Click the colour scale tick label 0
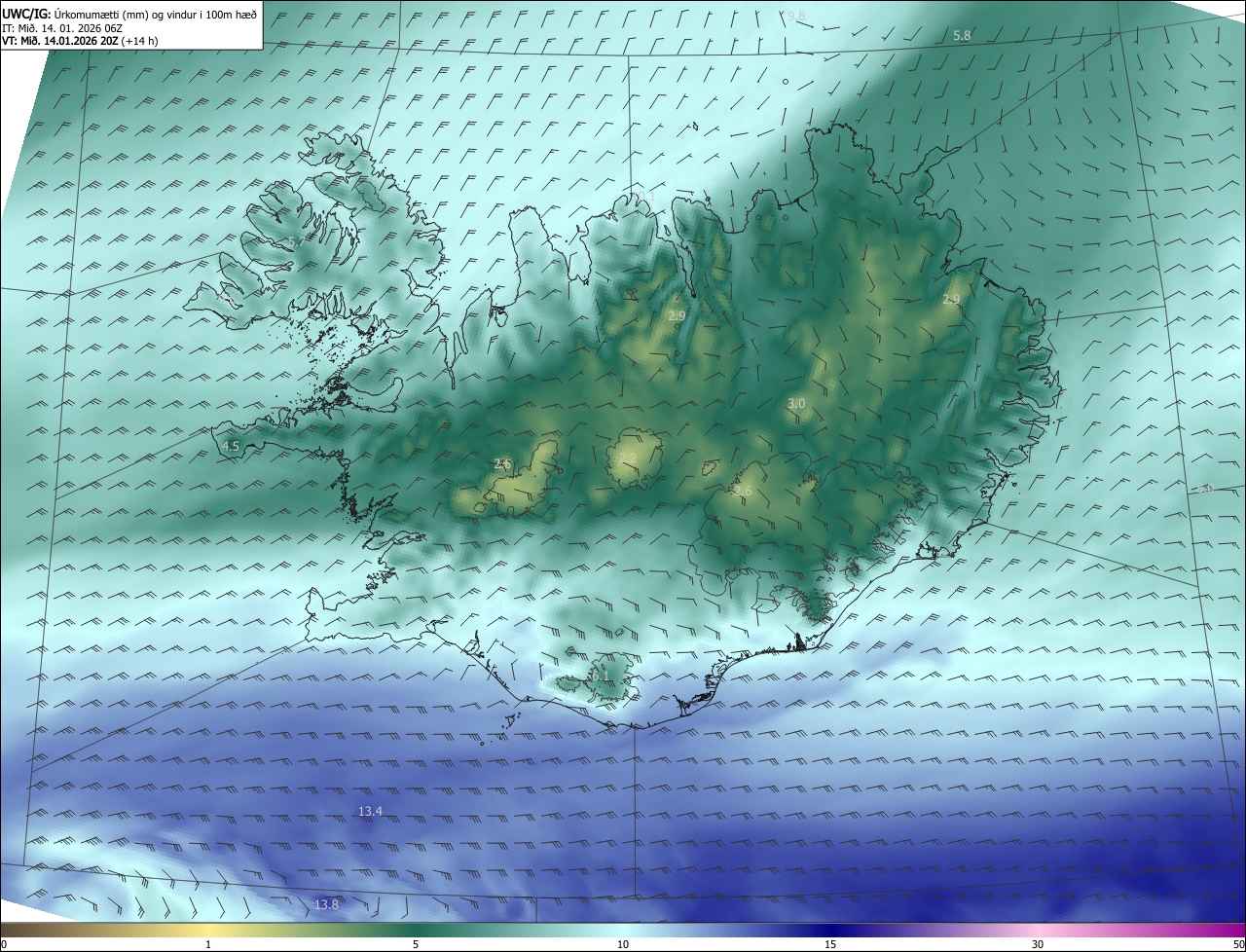Image resolution: width=1246 pixels, height=952 pixels. [4, 944]
